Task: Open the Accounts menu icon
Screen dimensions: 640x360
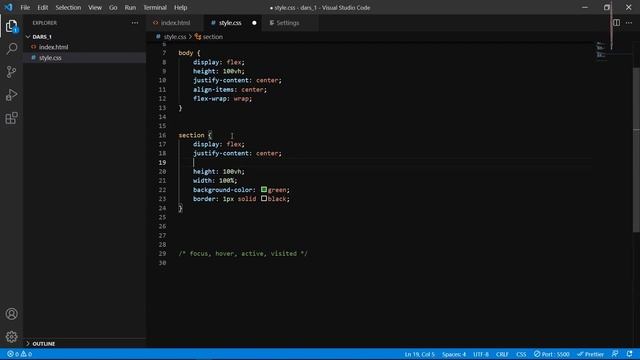Action: pos(11,313)
